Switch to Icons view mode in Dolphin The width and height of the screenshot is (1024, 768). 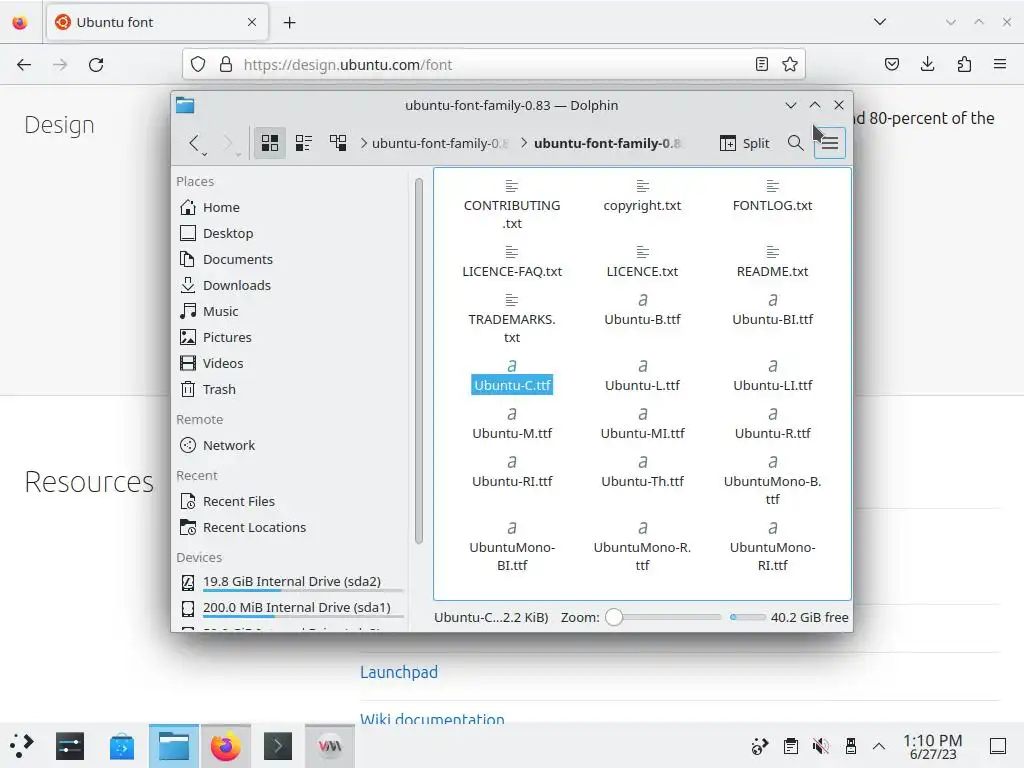[x=270, y=142]
